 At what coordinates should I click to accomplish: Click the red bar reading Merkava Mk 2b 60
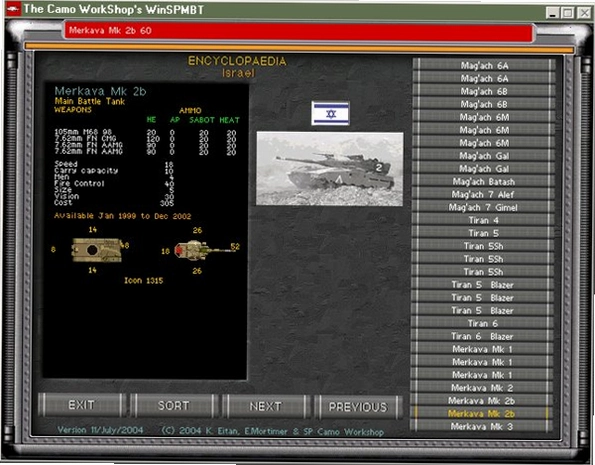click(x=299, y=31)
